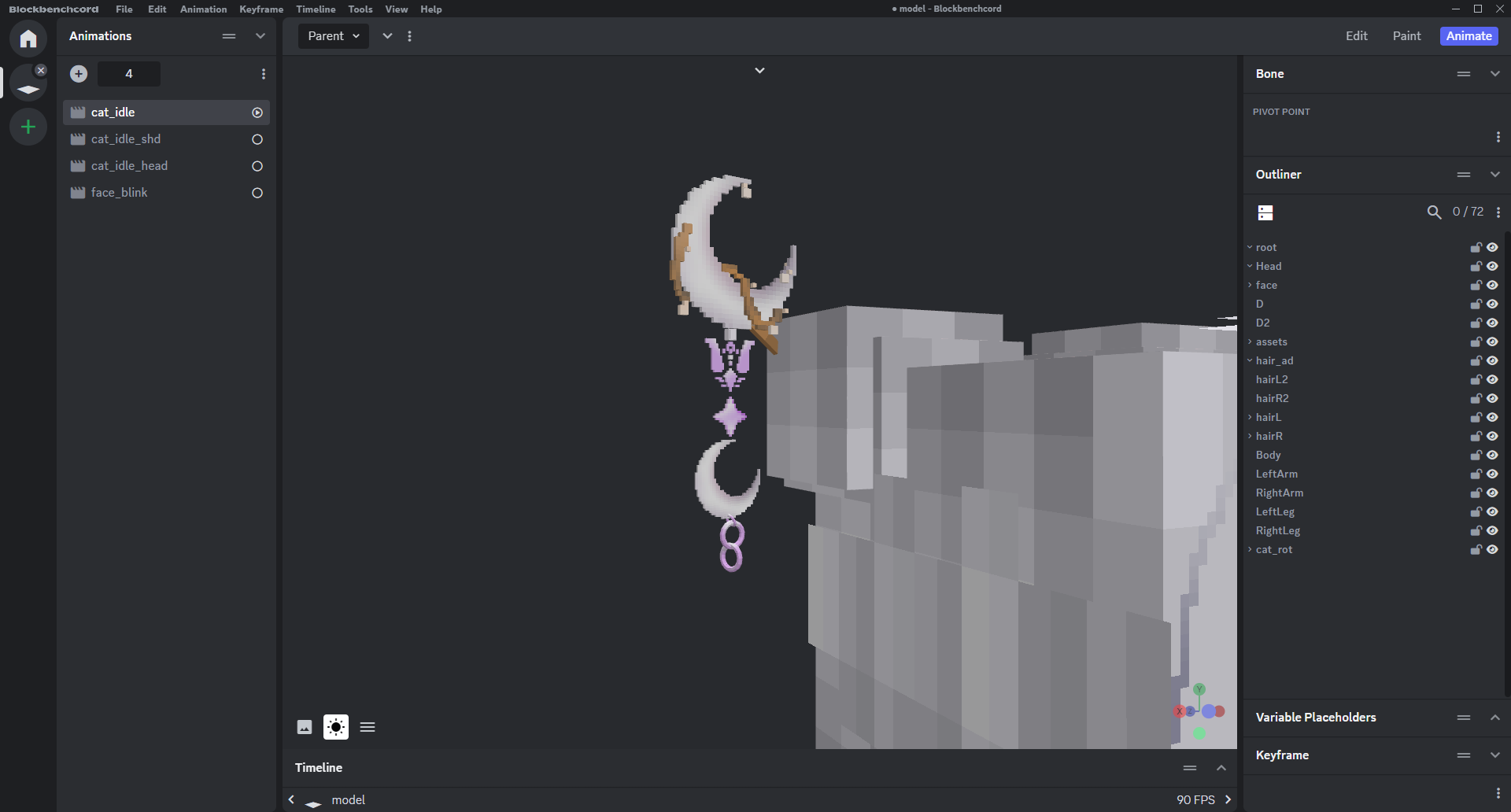Toggle the viewport shading sun icon
This screenshot has height=812, width=1511.
(336, 727)
